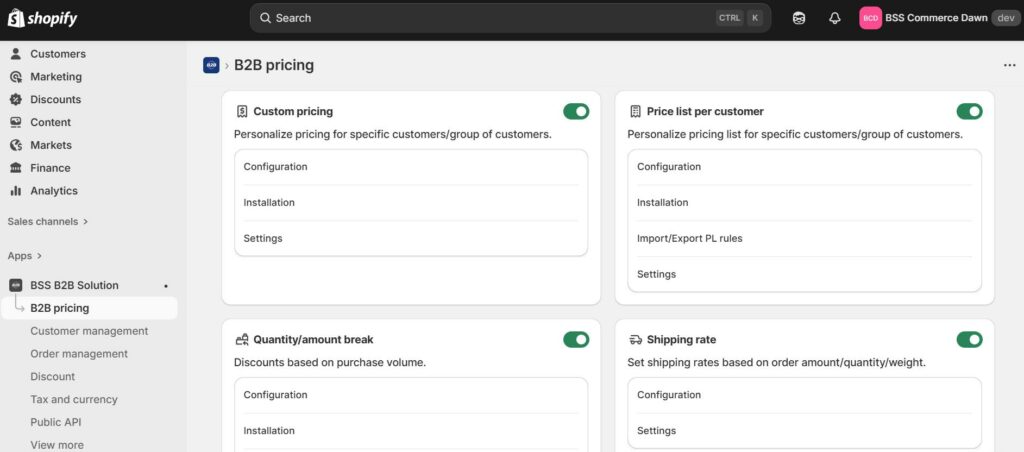Click the Custom pricing card icon
This screenshot has height=452, width=1024.
[242, 112]
